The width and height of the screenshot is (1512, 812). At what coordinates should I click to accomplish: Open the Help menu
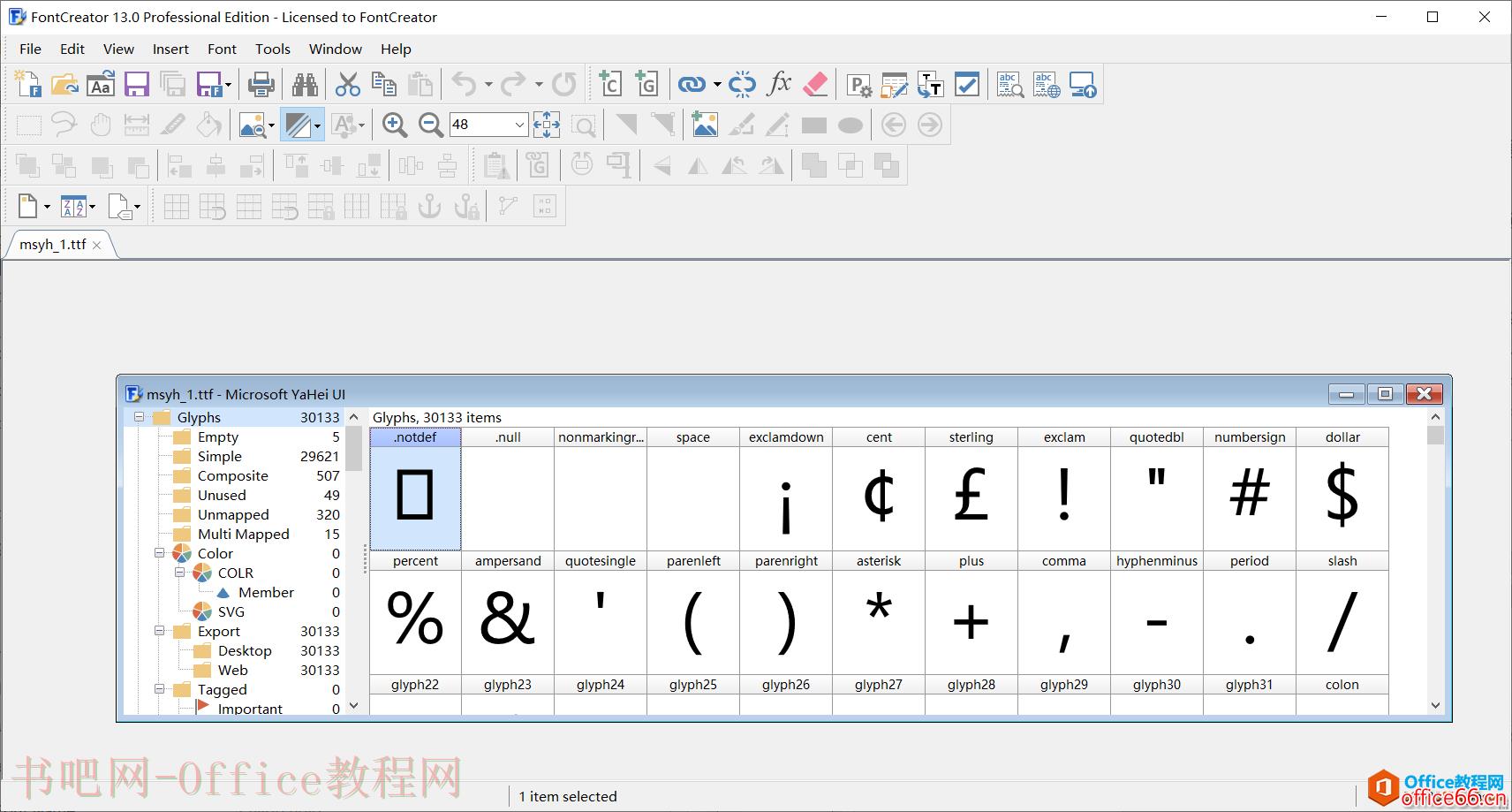[x=396, y=49]
